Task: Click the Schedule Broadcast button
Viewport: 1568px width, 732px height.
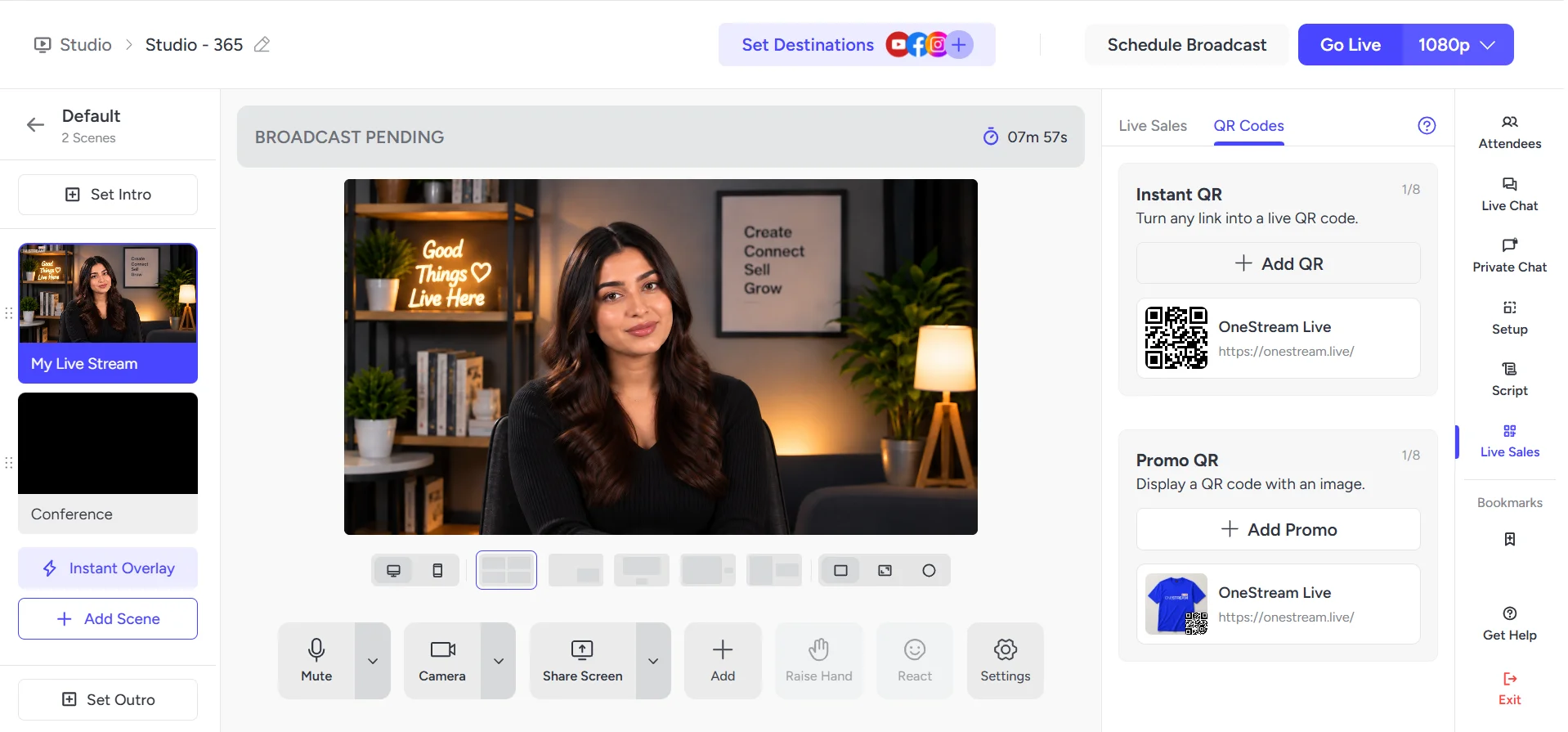Action: click(1186, 45)
